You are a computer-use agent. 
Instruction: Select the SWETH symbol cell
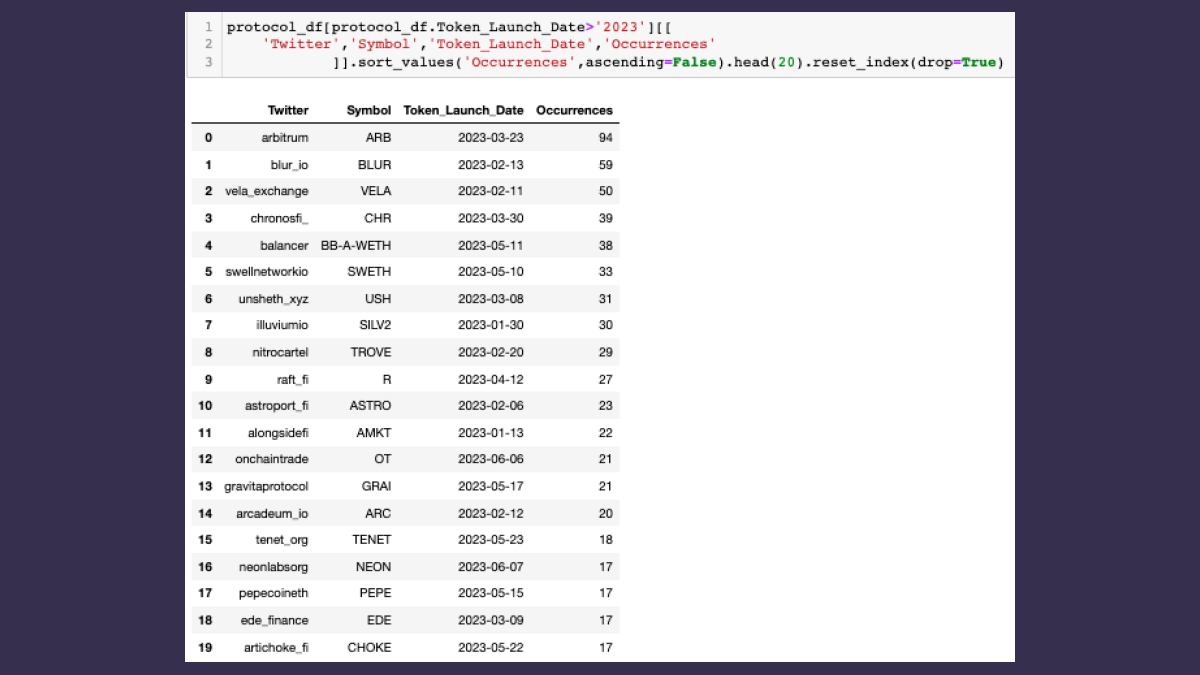(370, 272)
